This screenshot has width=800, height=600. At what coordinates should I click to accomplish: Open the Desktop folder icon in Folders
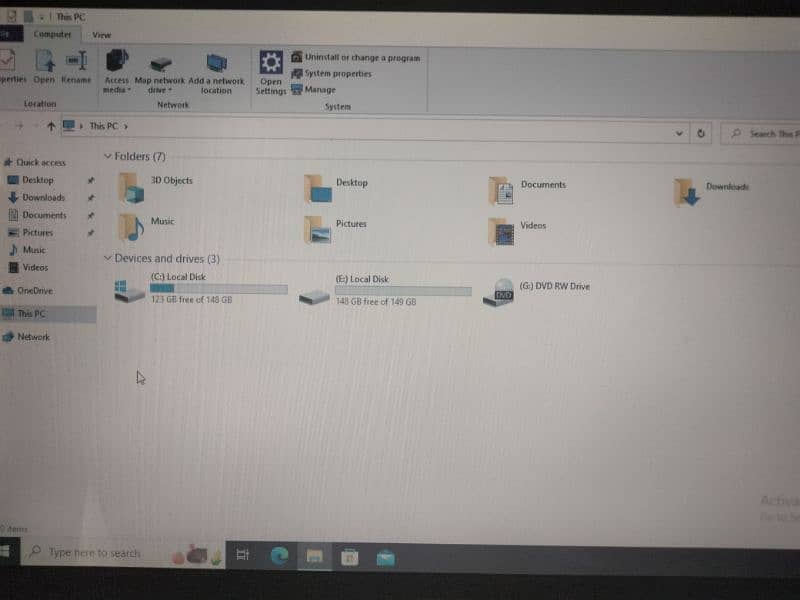coord(317,189)
